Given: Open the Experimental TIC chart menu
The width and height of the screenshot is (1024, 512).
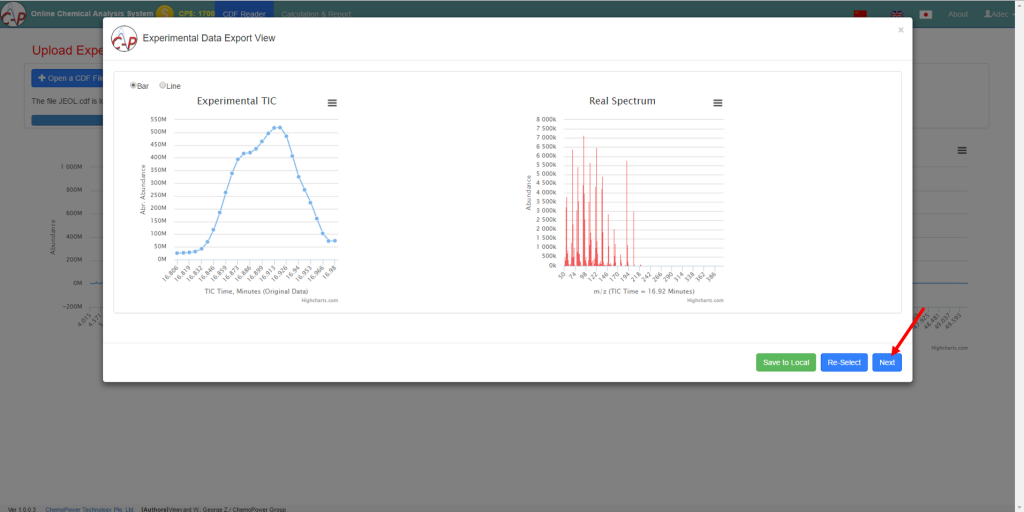Looking at the screenshot, I should pos(332,103).
